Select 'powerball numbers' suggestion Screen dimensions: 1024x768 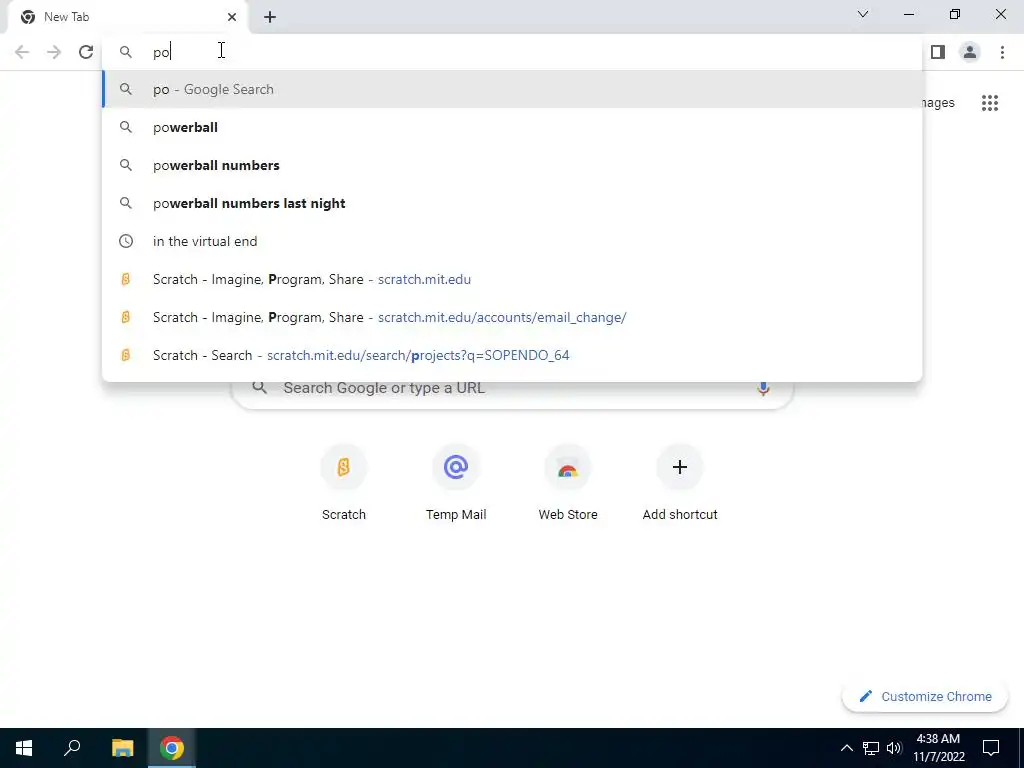tap(513, 165)
